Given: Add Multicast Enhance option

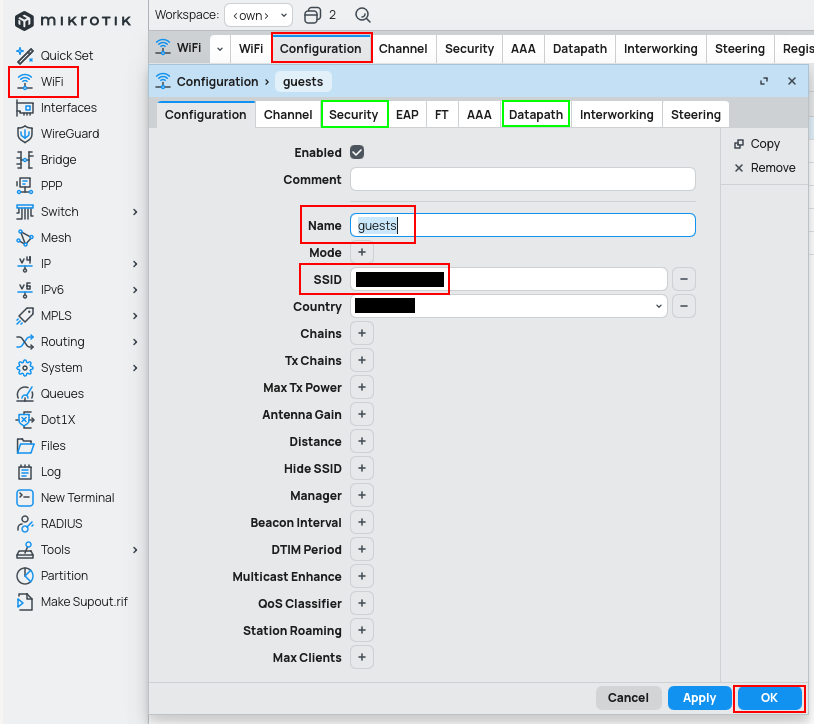Looking at the screenshot, I should (x=362, y=576).
